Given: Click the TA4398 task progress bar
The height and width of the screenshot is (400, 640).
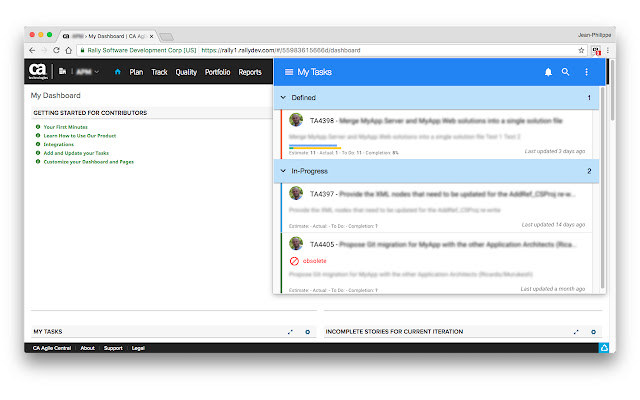Looking at the screenshot, I should pyautogui.click(x=315, y=147).
